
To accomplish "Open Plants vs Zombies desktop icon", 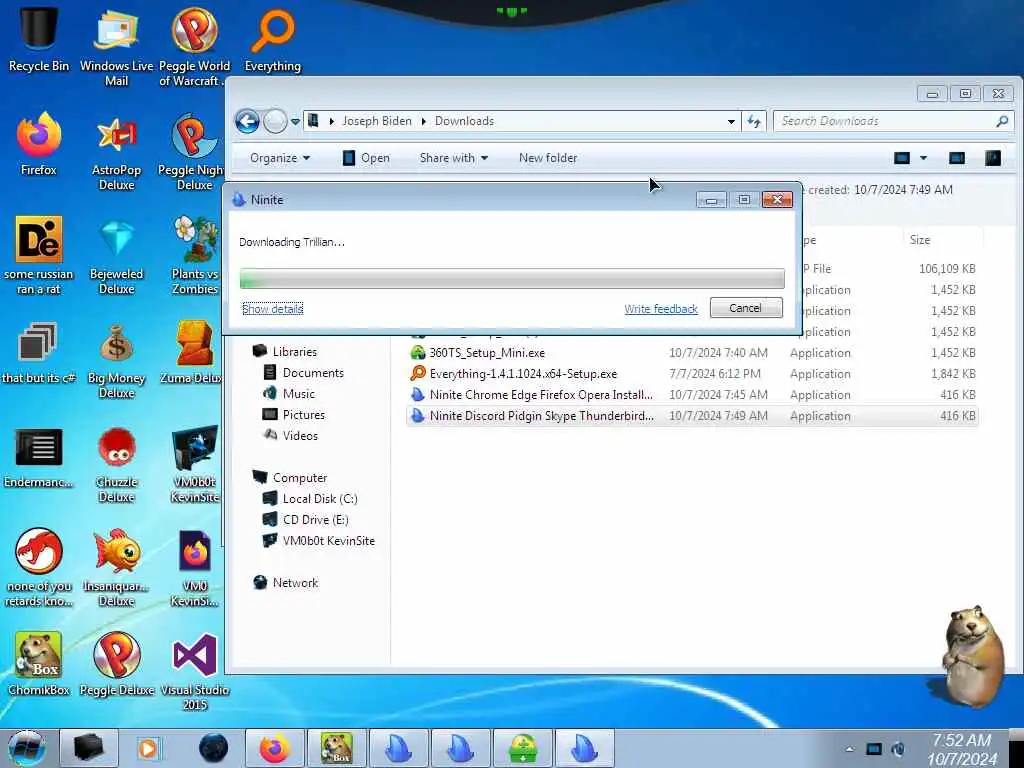I will pos(194,256).
